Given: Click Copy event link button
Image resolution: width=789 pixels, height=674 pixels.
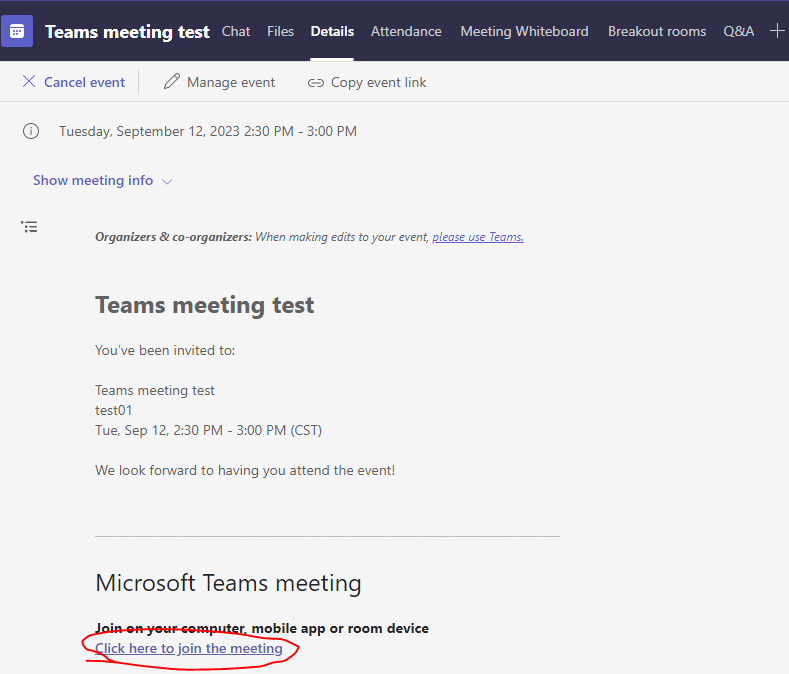Looking at the screenshot, I should (x=367, y=82).
